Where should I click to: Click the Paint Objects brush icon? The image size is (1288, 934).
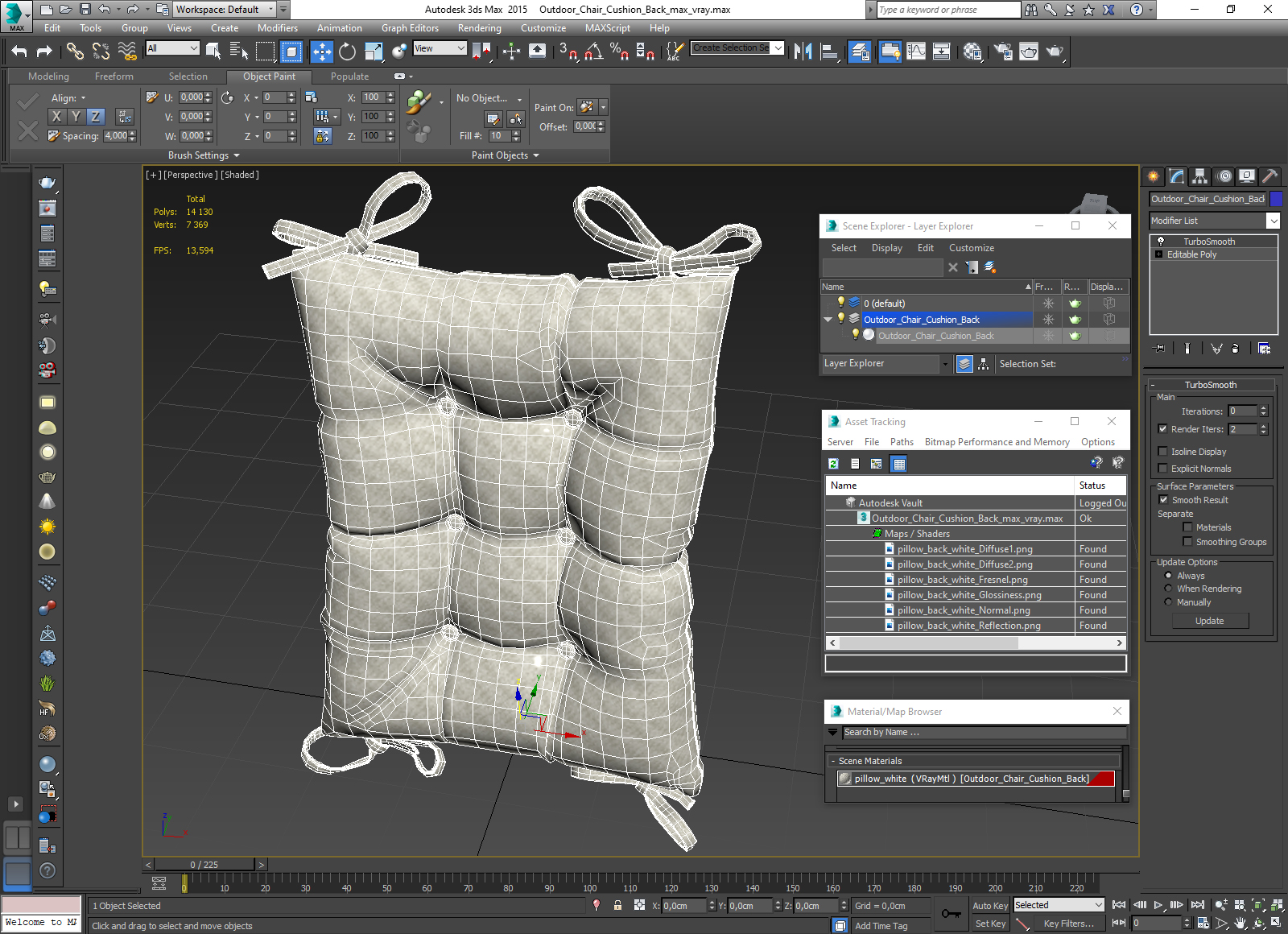(x=419, y=102)
